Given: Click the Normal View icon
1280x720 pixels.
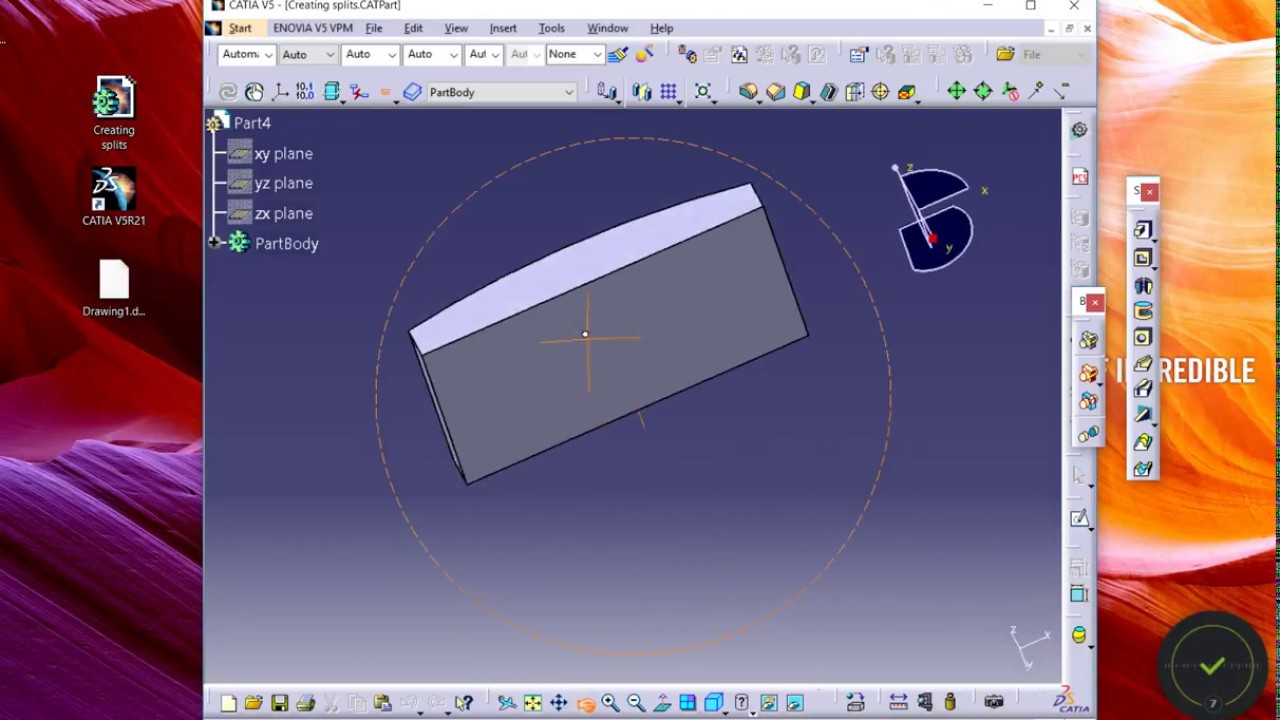Looking at the screenshot, I should [x=662, y=703].
